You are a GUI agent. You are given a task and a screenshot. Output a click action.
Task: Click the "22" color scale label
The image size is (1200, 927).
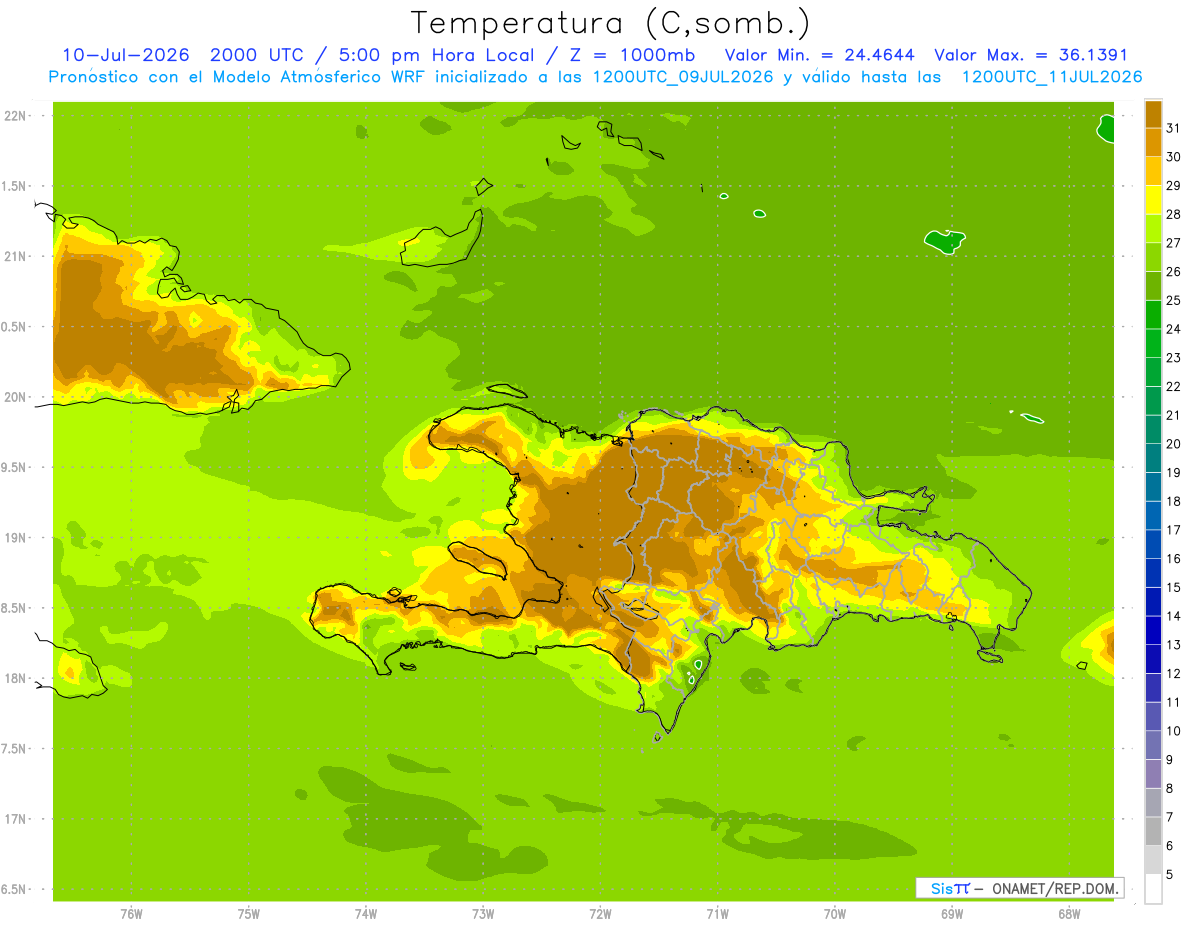tap(1173, 386)
